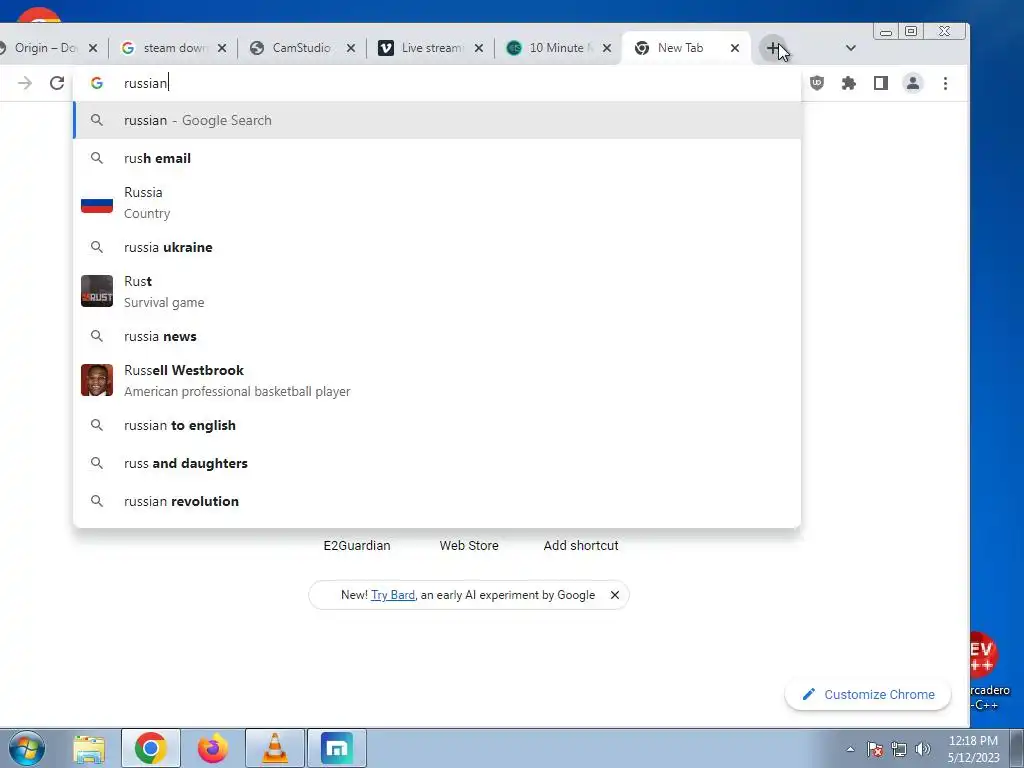Close the New Tab tab
This screenshot has width=1024, height=768.
pyautogui.click(x=735, y=48)
